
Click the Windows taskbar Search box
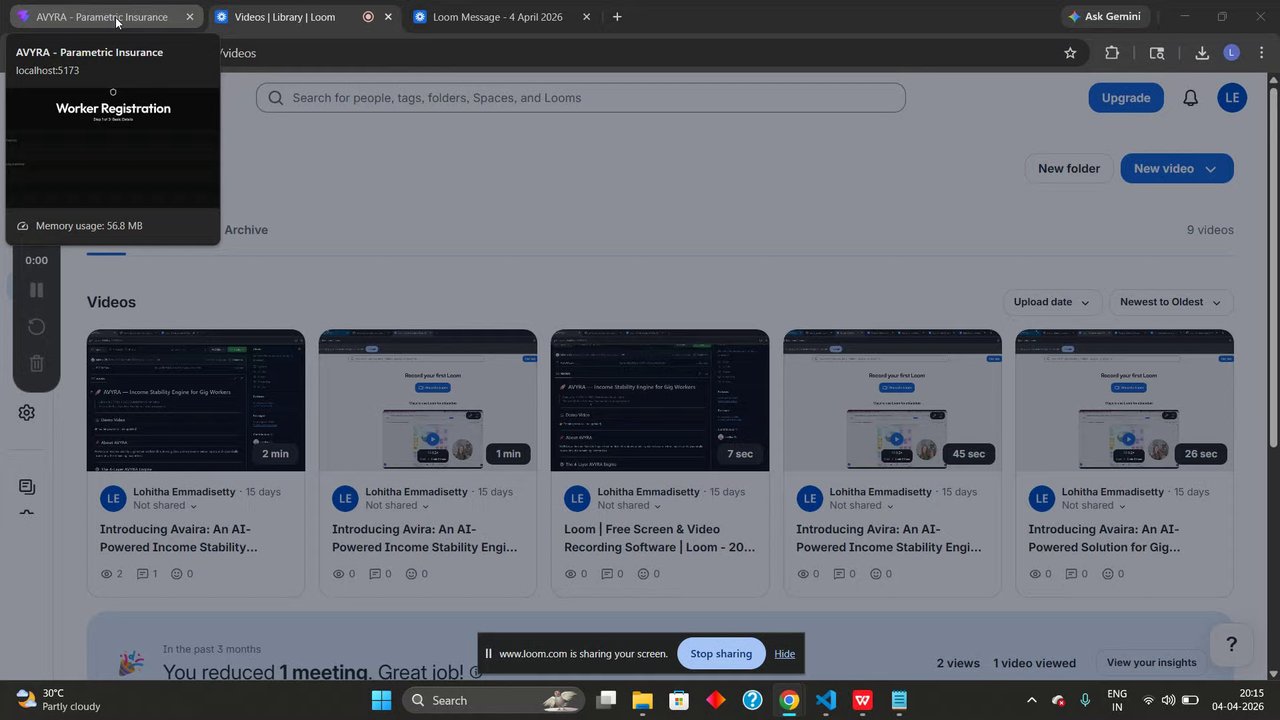pyautogui.click(x=494, y=700)
